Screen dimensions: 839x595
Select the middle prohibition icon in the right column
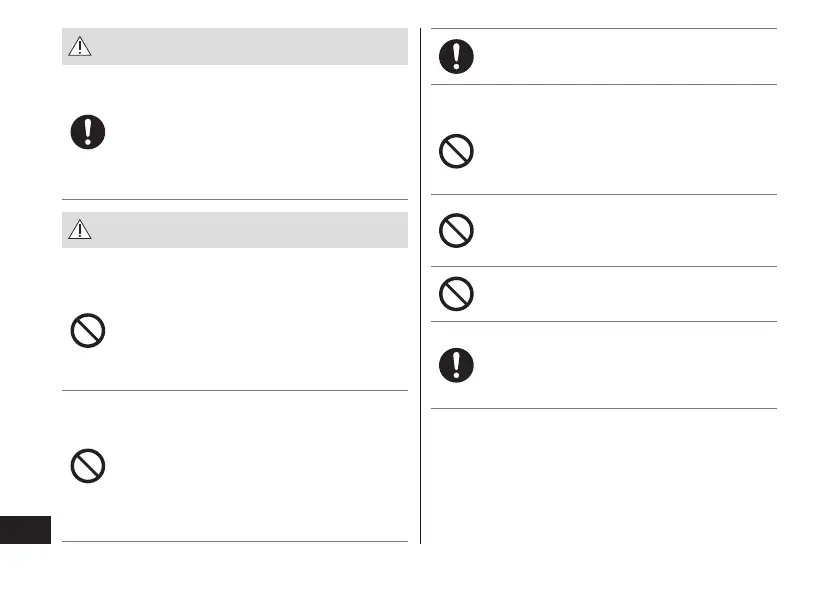click(x=456, y=231)
